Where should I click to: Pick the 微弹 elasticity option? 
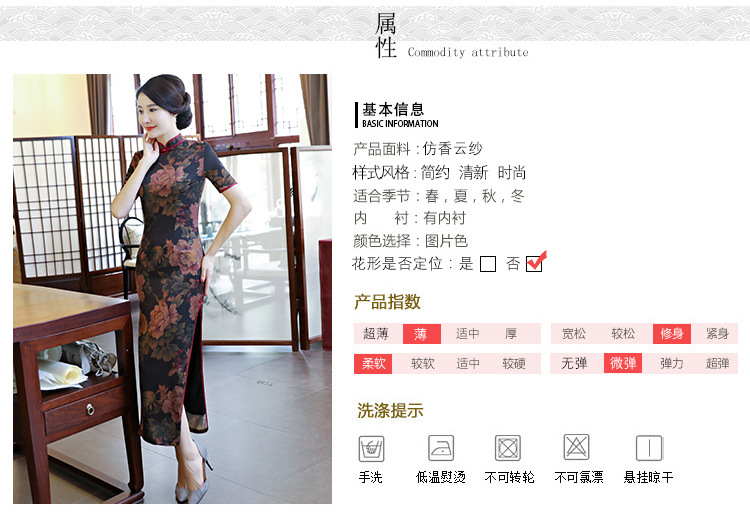click(623, 363)
